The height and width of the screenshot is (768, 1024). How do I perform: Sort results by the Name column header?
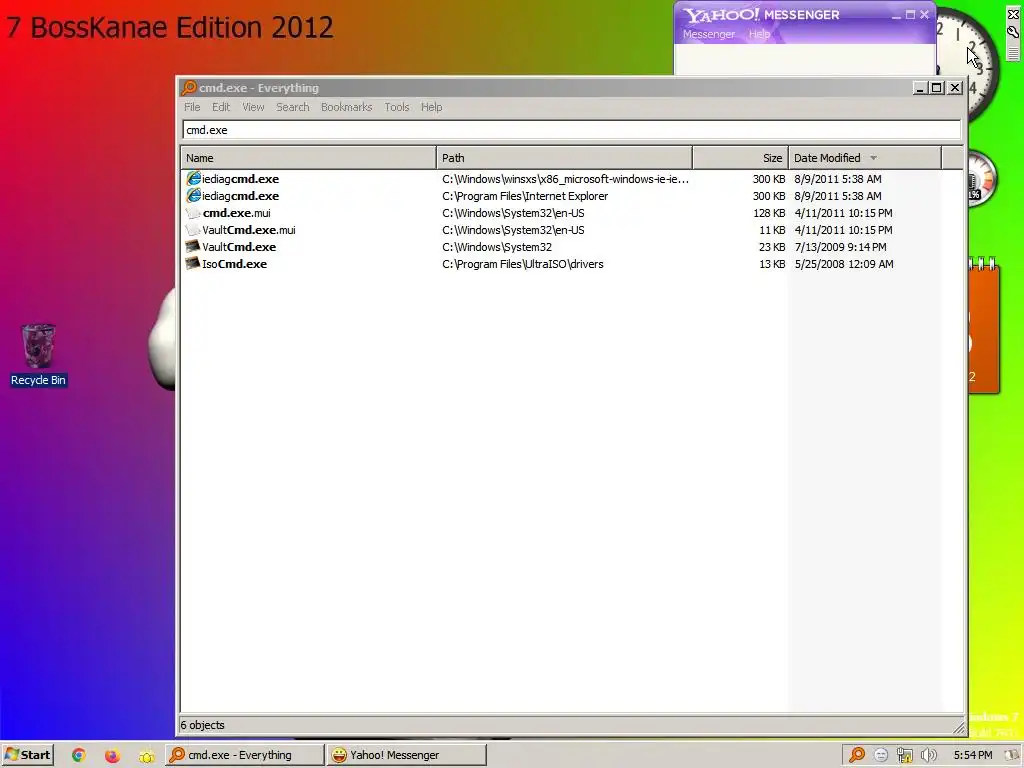click(308, 158)
